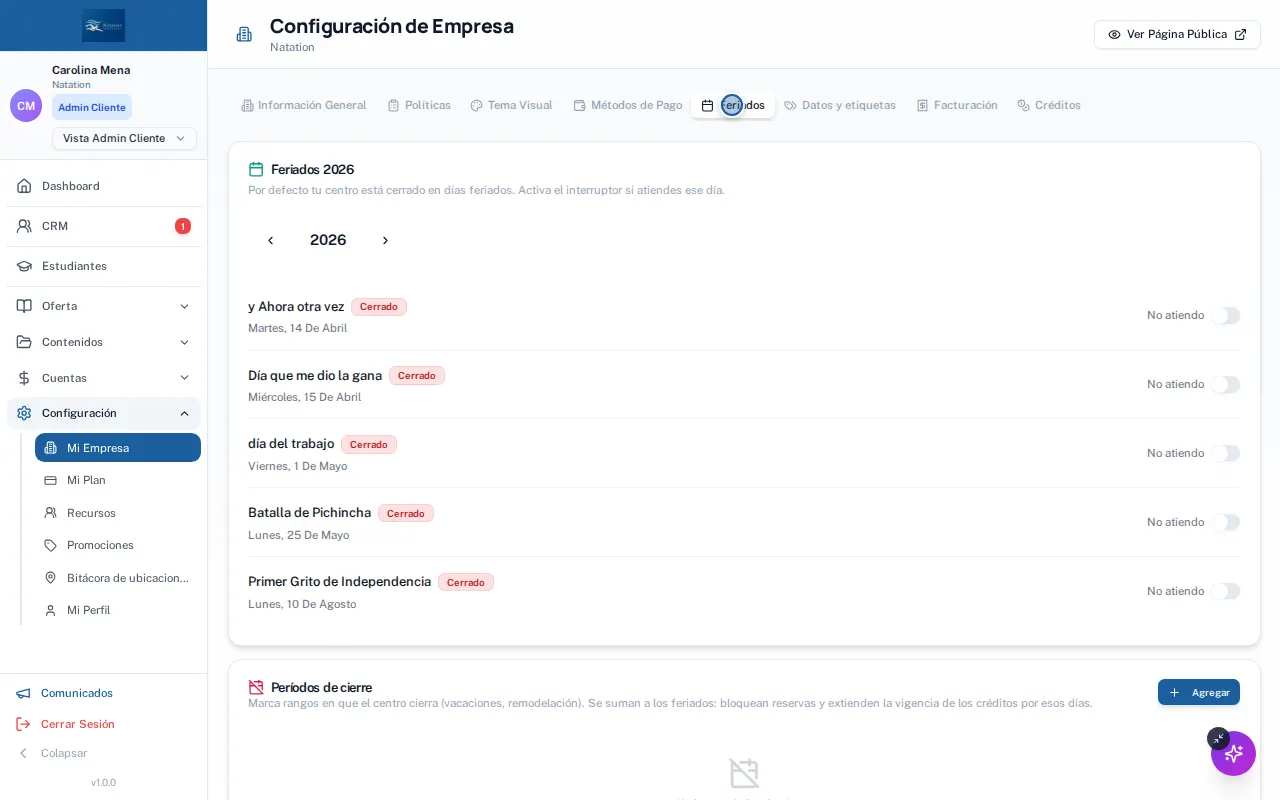This screenshot has height=800, width=1280.
Task: Select the Métodos de Pago tab
Action: (x=627, y=105)
